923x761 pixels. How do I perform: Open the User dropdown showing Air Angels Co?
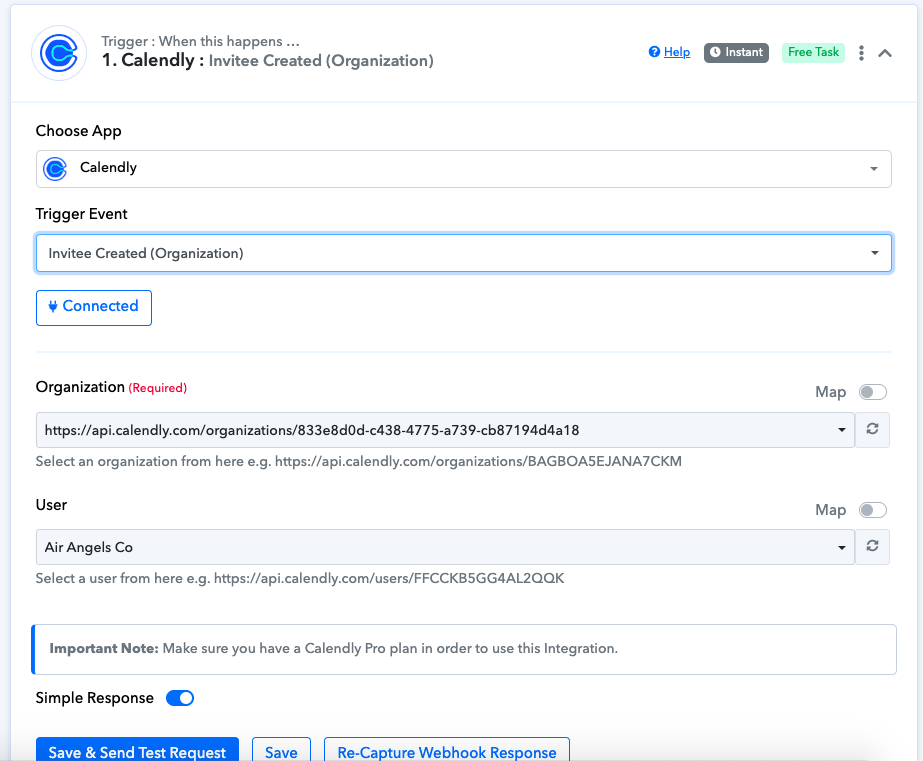pos(445,547)
